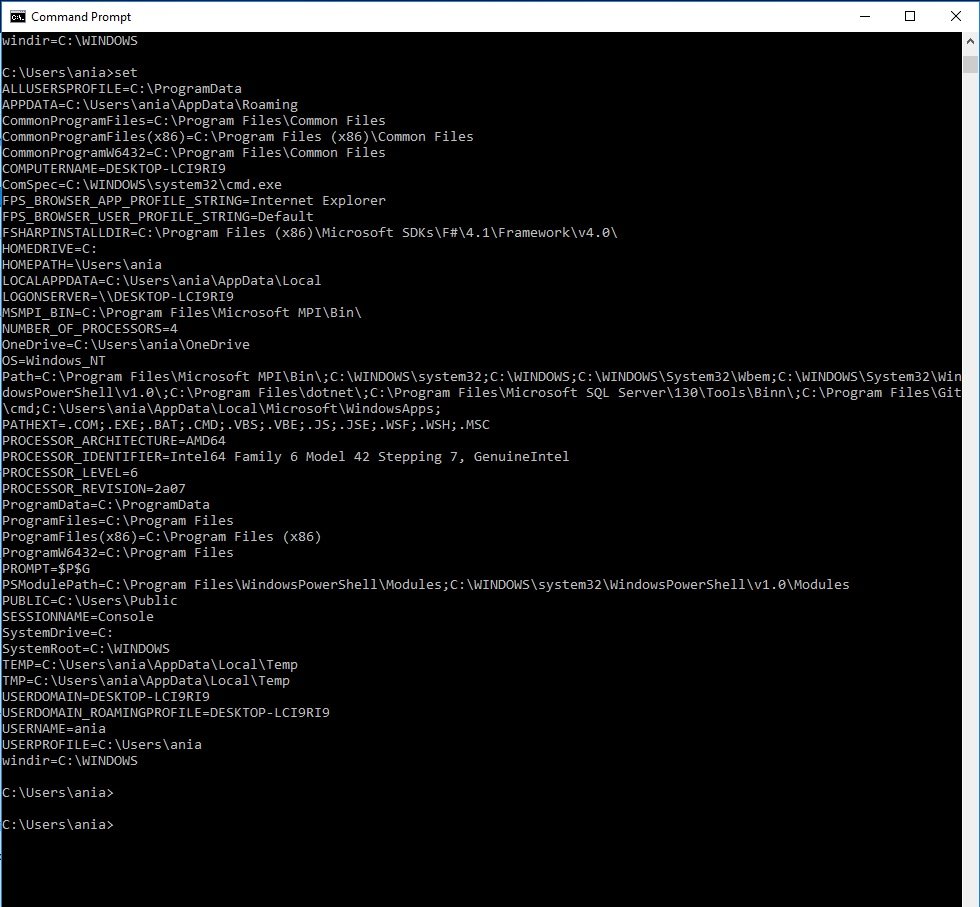The width and height of the screenshot is (980, 907).
Task: Click the first Path= line
Action: [482, 377]
